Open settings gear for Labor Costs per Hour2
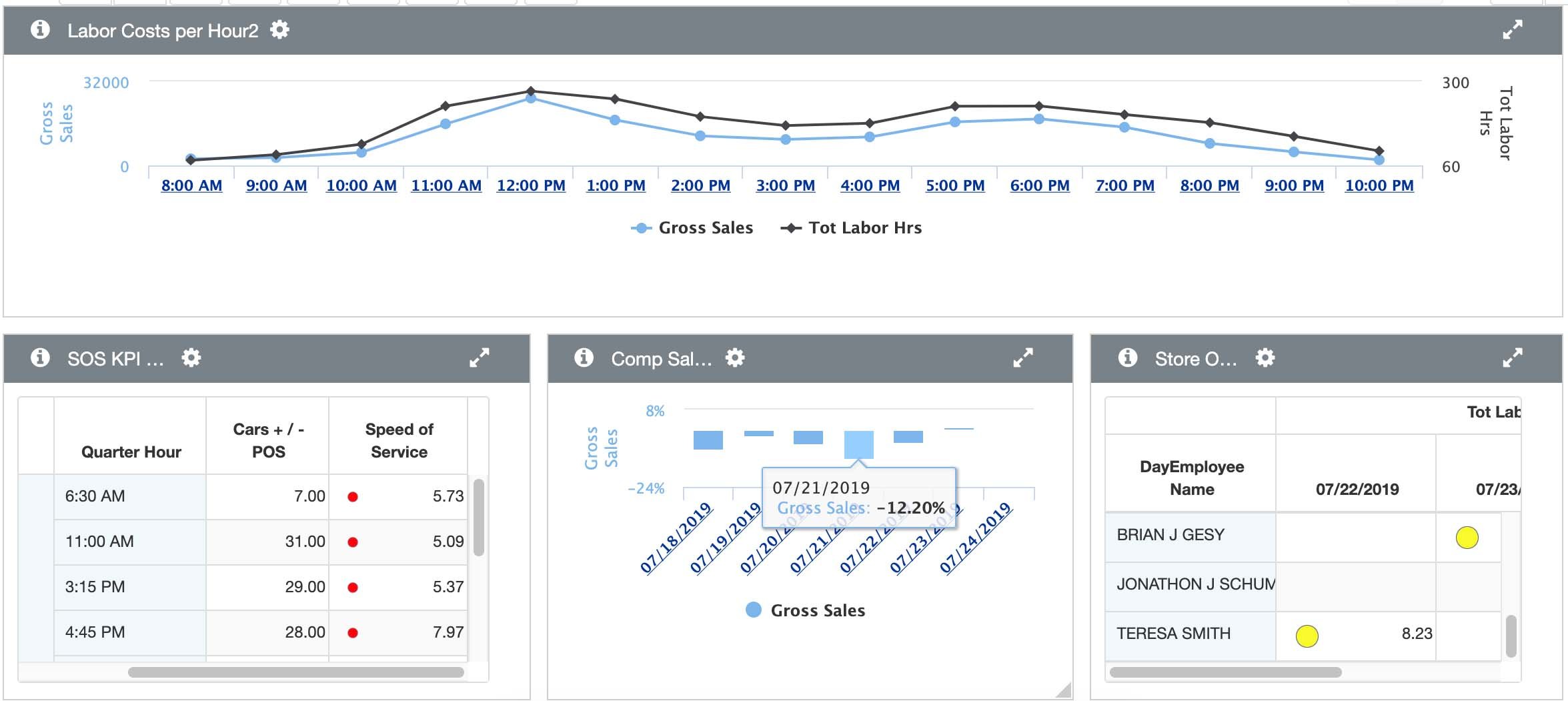The image size is (1568, 701). tap(281, 29)
